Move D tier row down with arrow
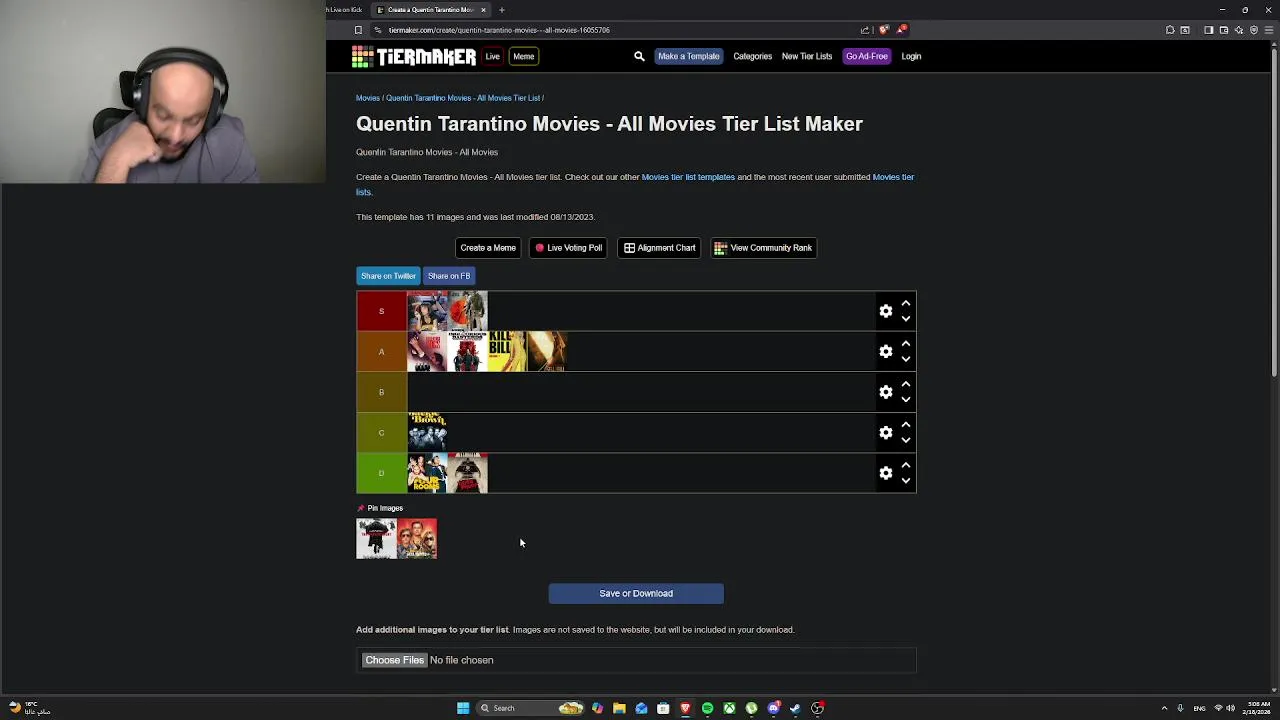 [906, 481]
